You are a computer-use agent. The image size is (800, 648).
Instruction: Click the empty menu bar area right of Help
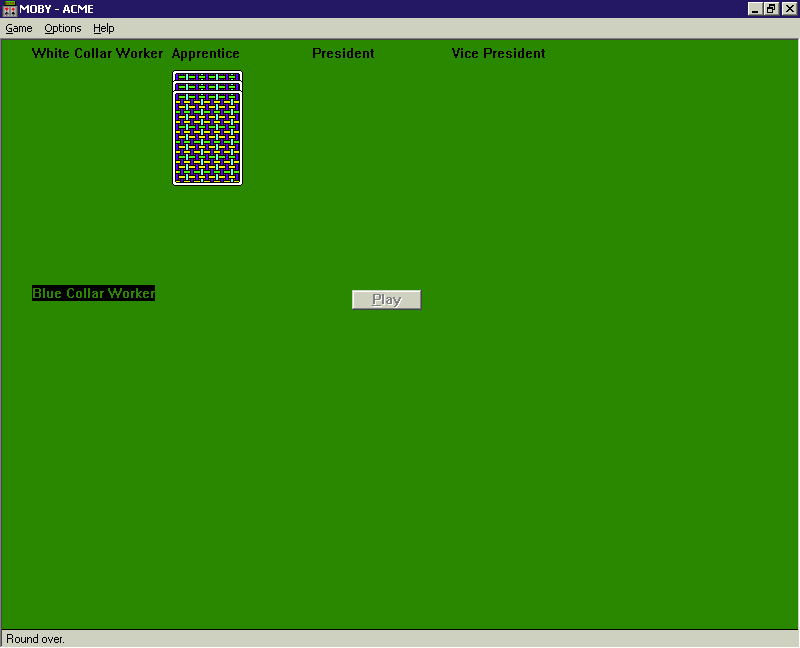(450, 29)
